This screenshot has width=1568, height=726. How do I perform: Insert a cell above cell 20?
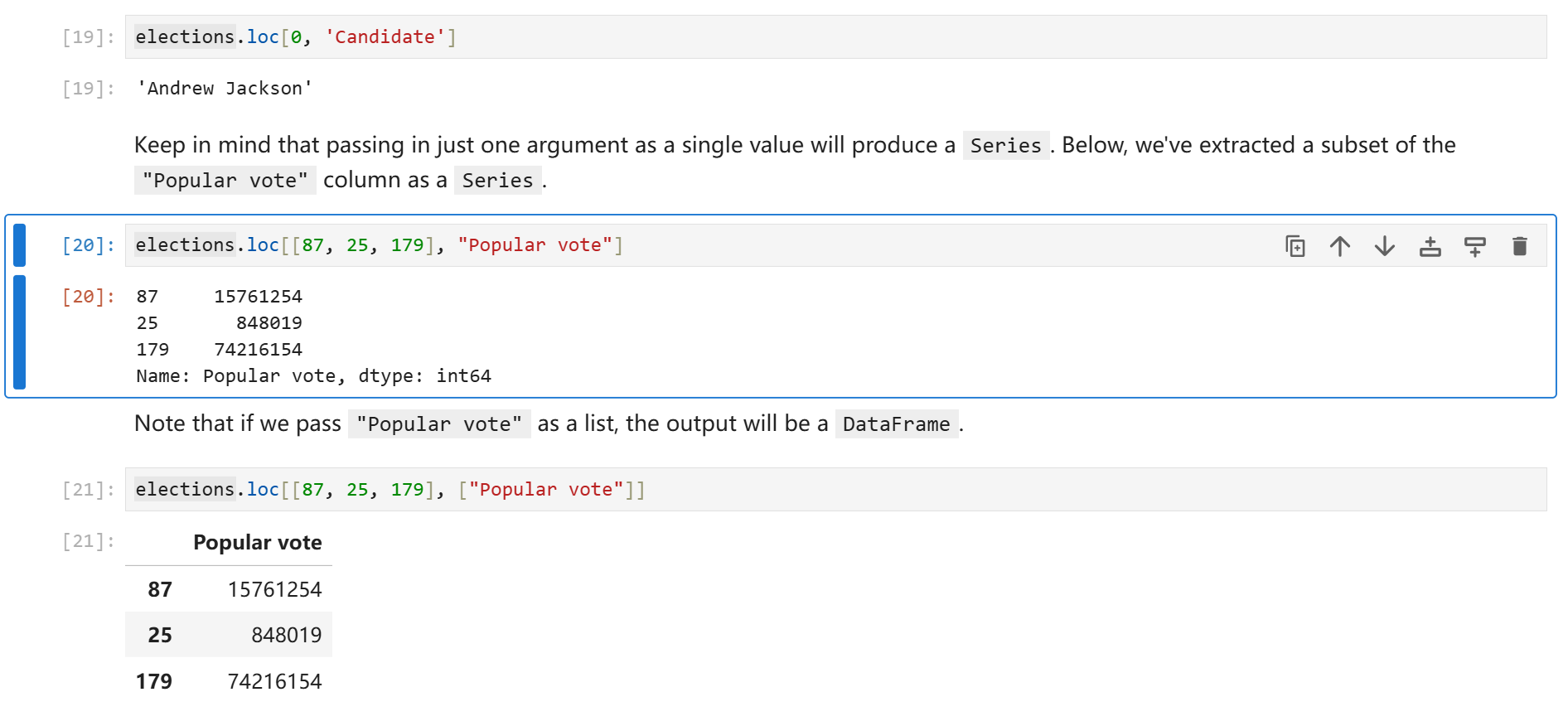point(1430,246)
